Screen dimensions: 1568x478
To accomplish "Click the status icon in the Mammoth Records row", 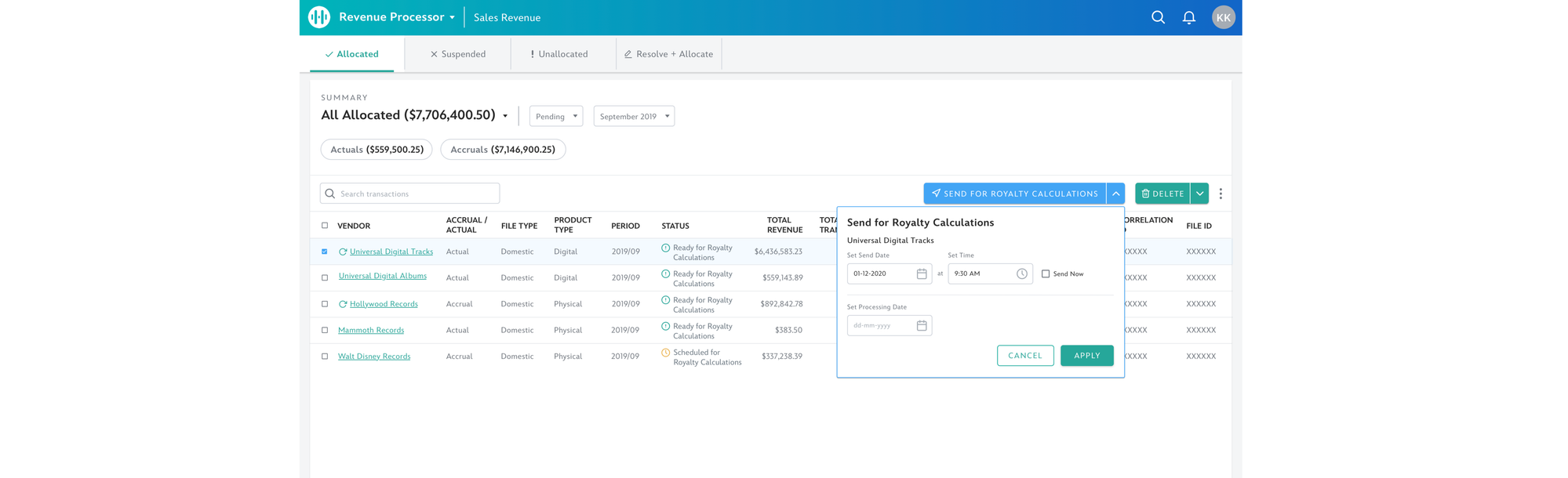I will tap(666, 326).
